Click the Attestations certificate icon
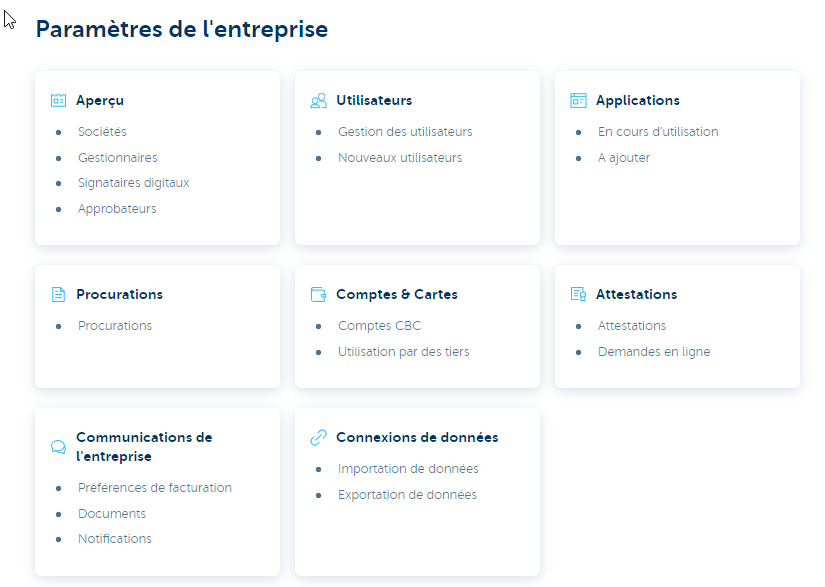Screen dimensions: 825x587 pos(578,294)
